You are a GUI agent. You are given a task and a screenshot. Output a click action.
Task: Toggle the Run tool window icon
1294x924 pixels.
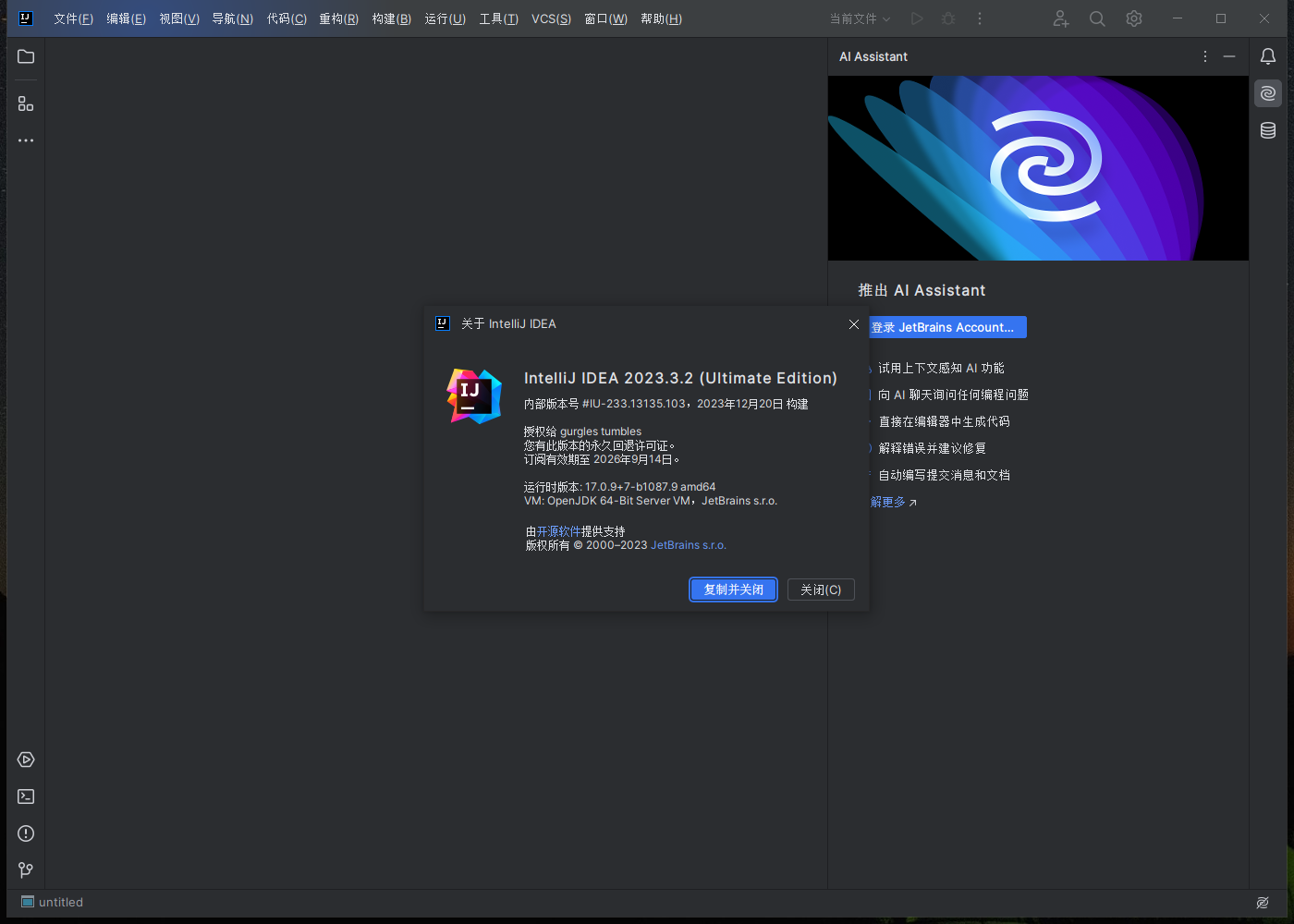point(25,760)
